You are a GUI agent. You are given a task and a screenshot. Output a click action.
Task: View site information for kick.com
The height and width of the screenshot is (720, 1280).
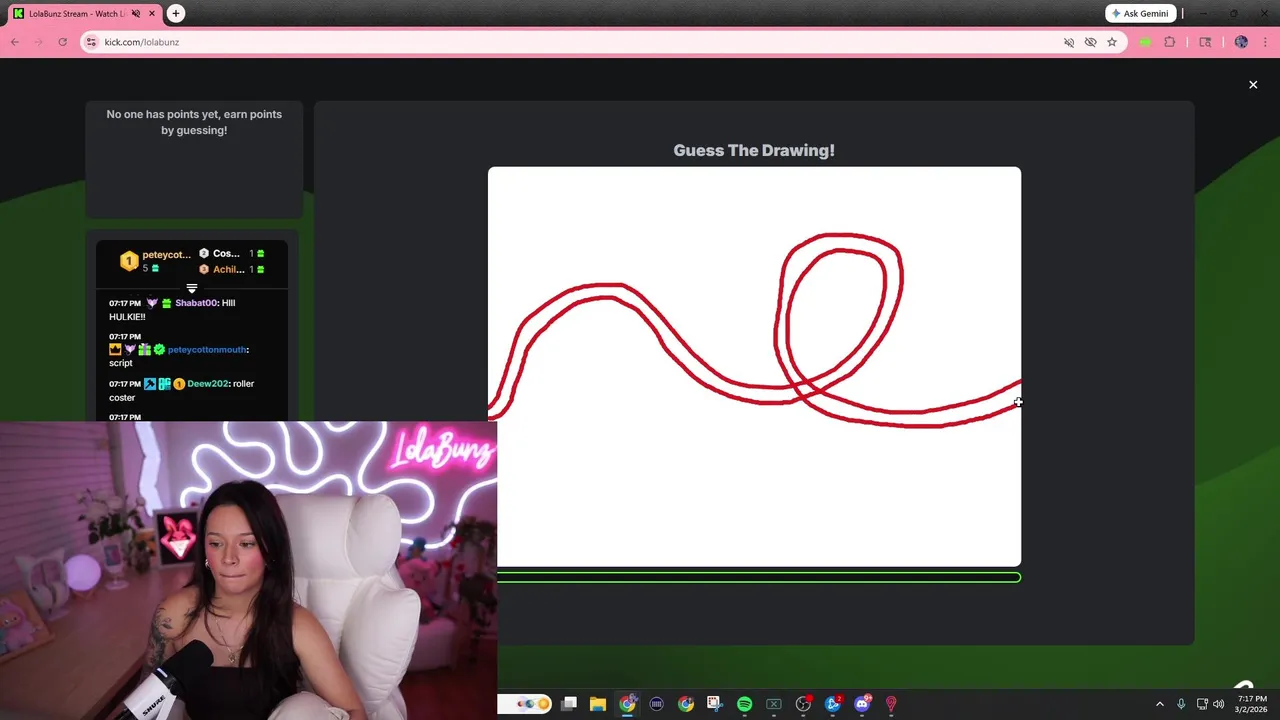(x=91, y=42)
